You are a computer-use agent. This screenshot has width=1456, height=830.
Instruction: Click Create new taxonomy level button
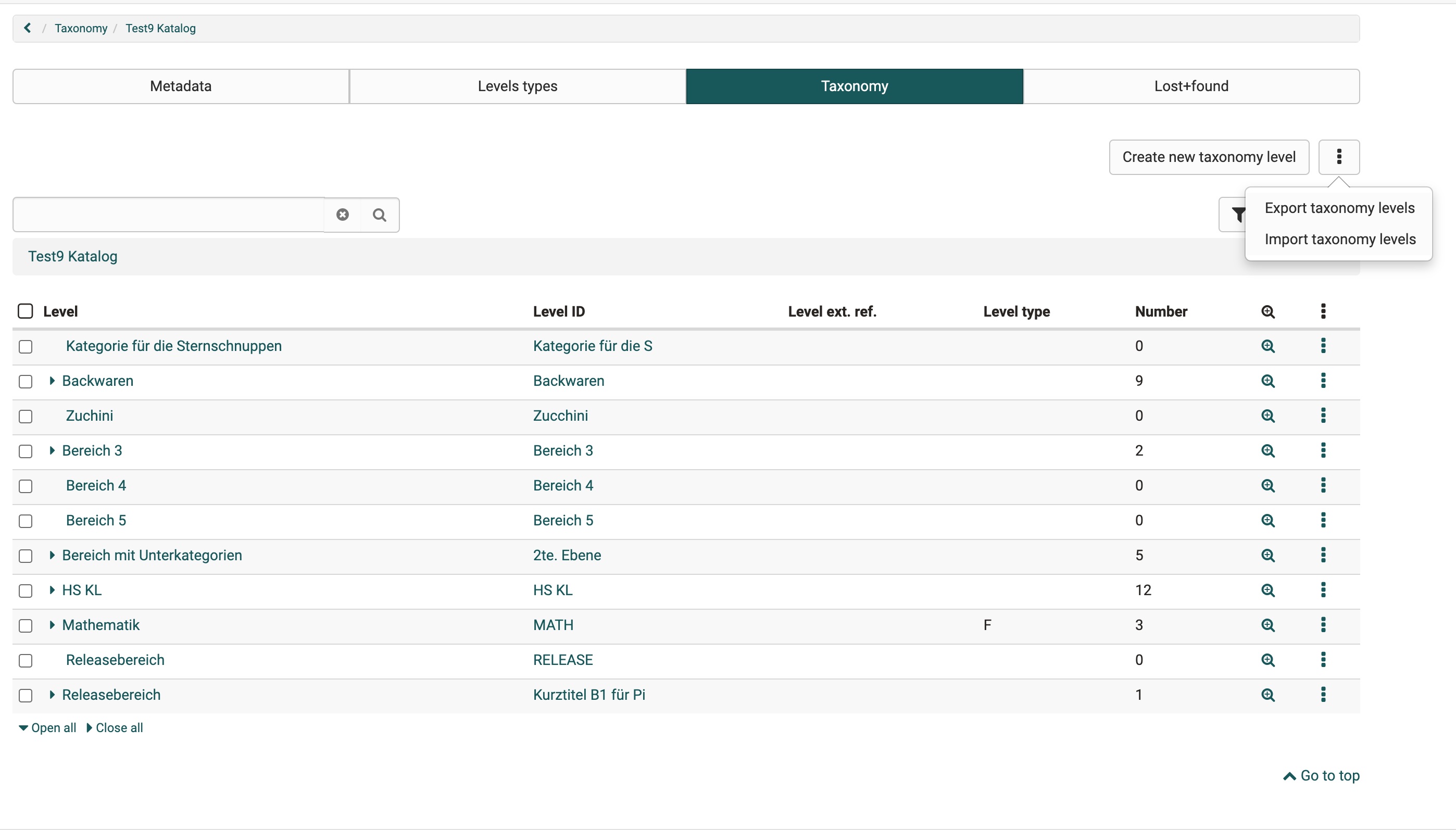(1209, 157)
